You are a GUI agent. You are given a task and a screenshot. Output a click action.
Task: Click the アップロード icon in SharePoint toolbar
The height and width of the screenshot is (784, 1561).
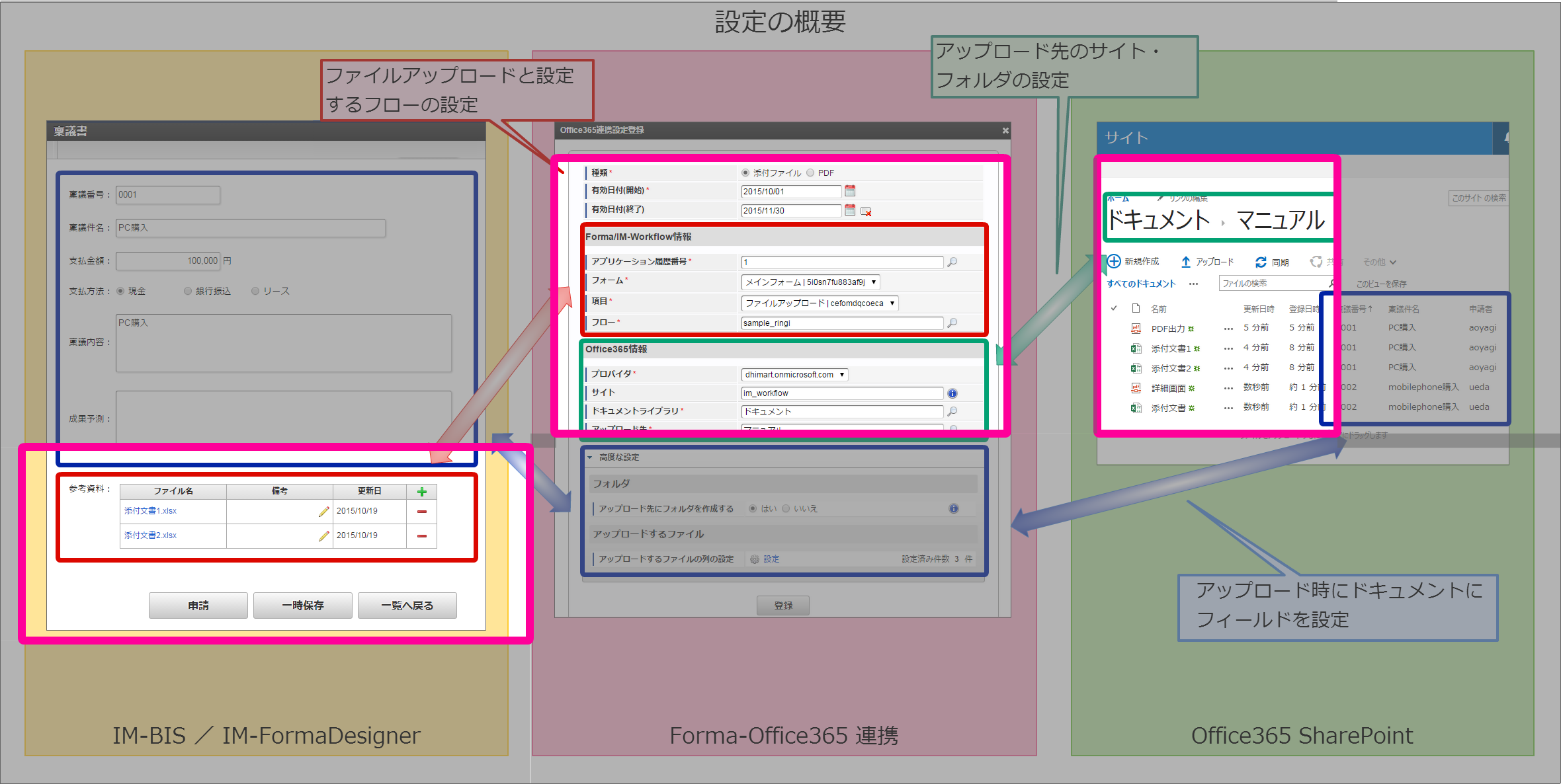tap(1186, 261)
